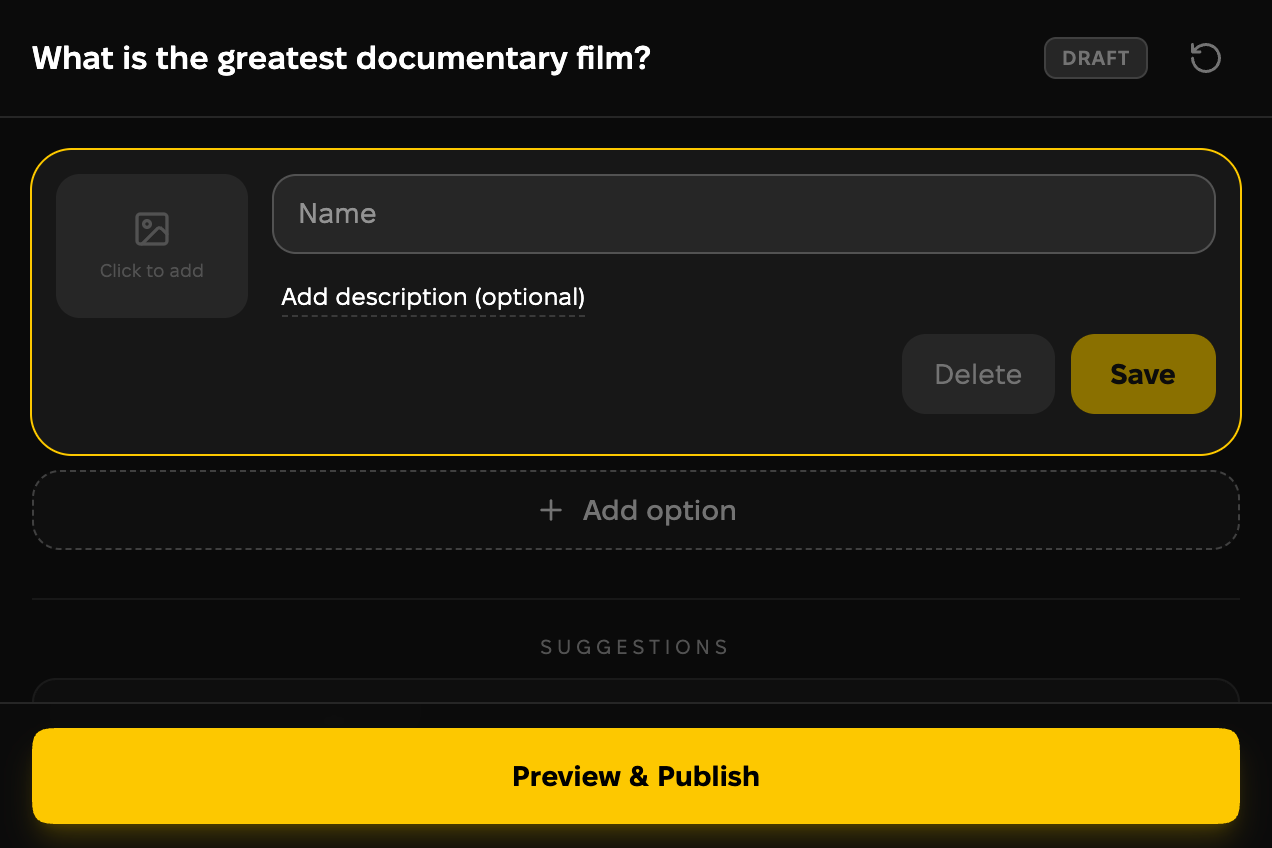
Task: Click Preview & Publish button
Action: pyautogui.click(x=636, y=776)
